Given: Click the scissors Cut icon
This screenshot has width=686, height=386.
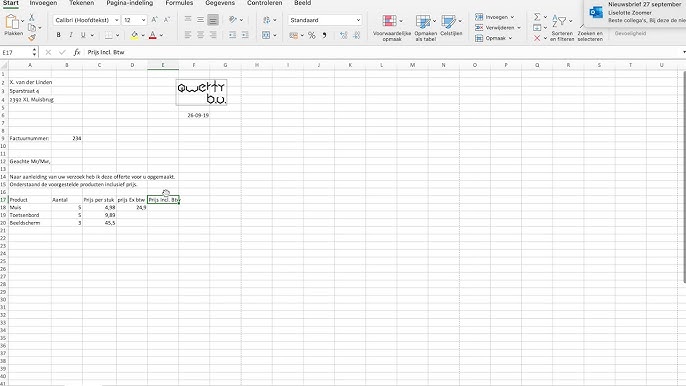Looking at the screenshot, I should pyautogui.click(x=32, y=18).
